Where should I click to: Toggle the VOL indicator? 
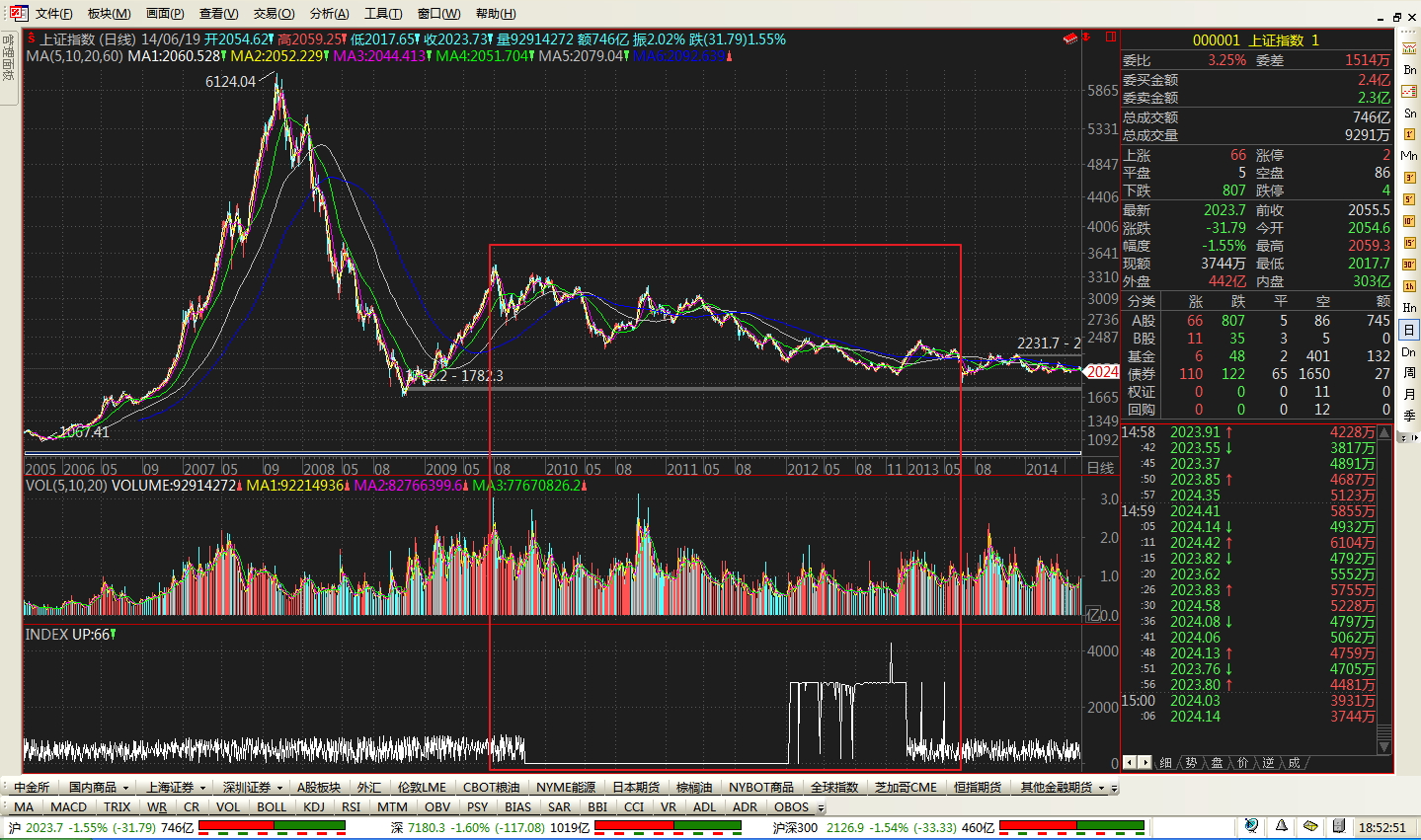228,807
